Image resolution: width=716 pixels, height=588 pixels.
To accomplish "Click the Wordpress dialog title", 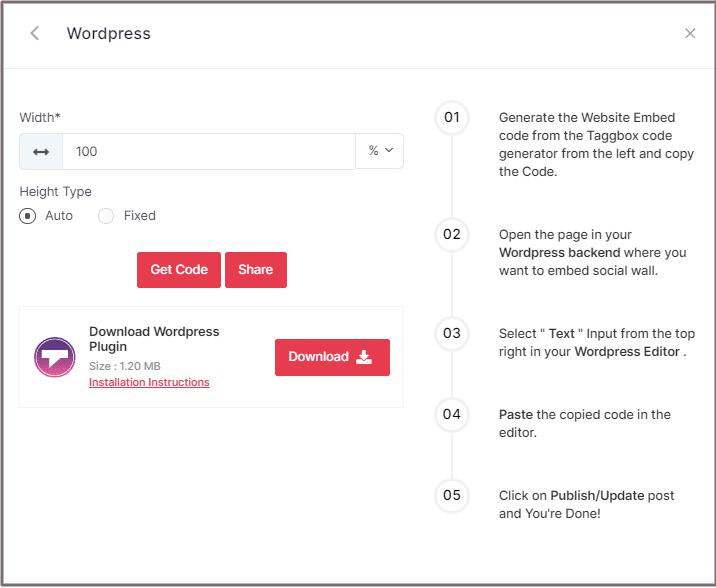I will coord(109,33).
